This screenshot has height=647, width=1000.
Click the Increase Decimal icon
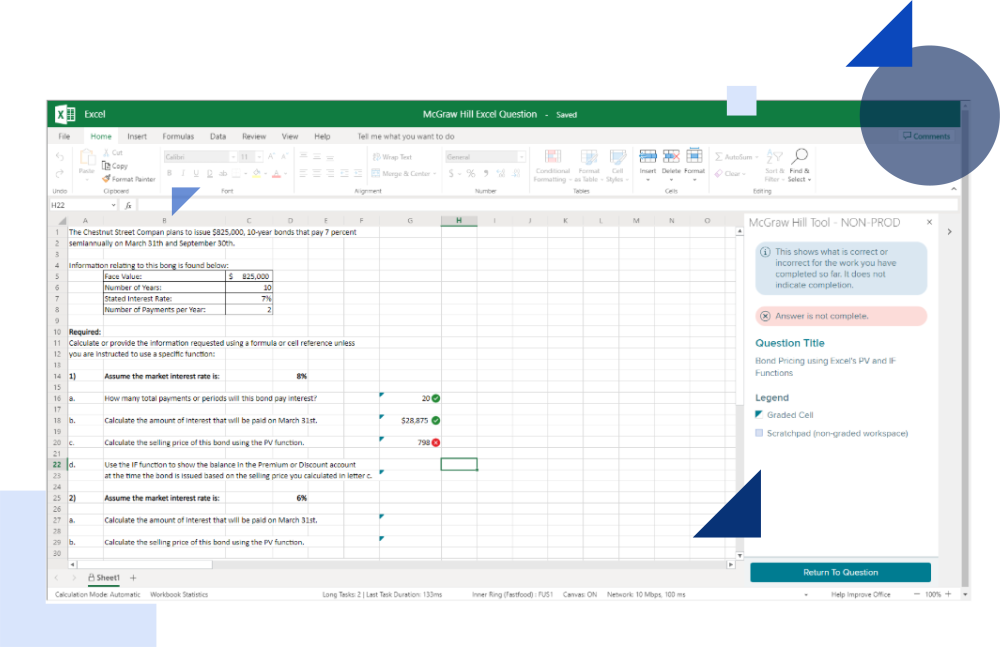click(501, 174)
